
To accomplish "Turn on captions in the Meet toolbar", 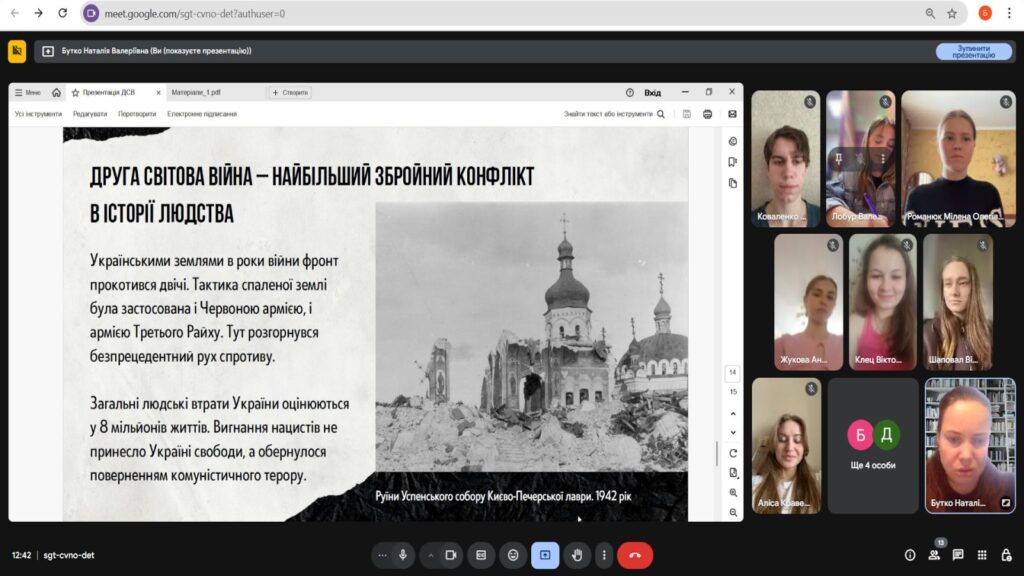I will (x=481, y=555).
